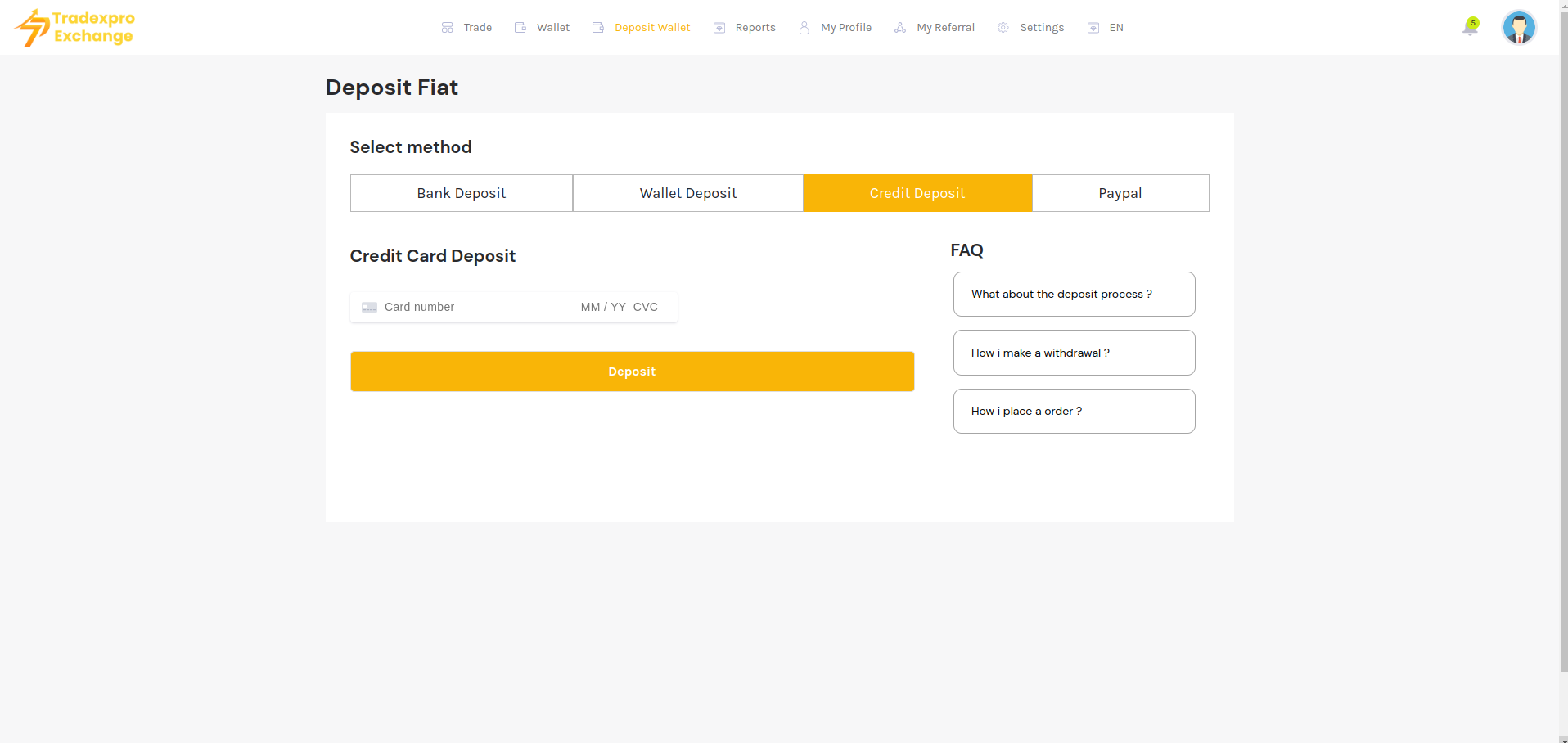Open the user avatar profile menu
The image size is (1568, 743).
(1518, 28)
